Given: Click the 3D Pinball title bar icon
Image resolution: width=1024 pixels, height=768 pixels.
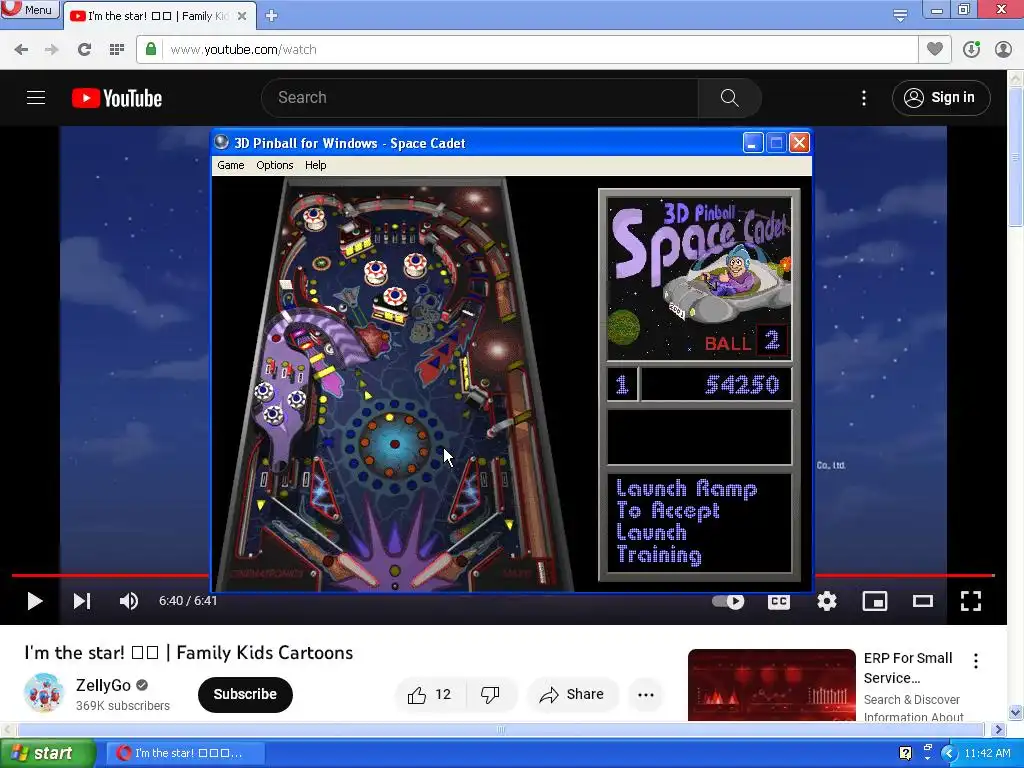Looking at the screenshot, I should [x=222, y=142].
